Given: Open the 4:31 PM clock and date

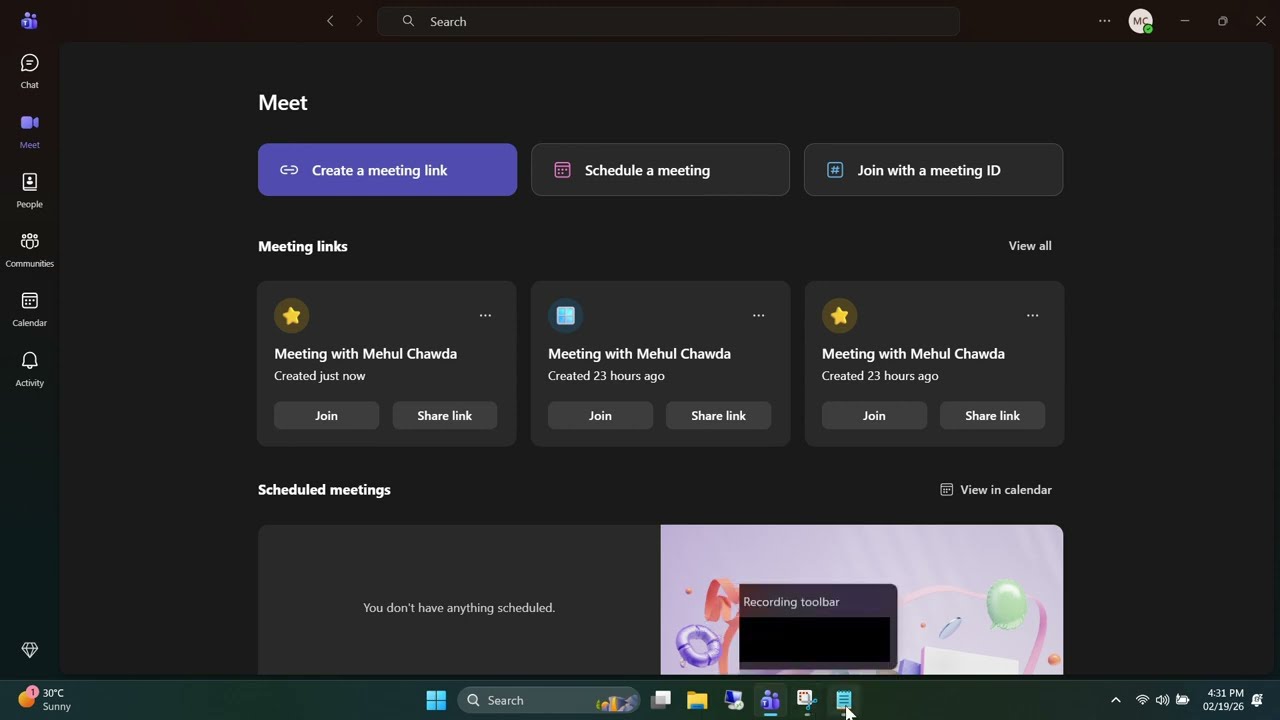Looking at the screenshot, I should point(1225,700).
